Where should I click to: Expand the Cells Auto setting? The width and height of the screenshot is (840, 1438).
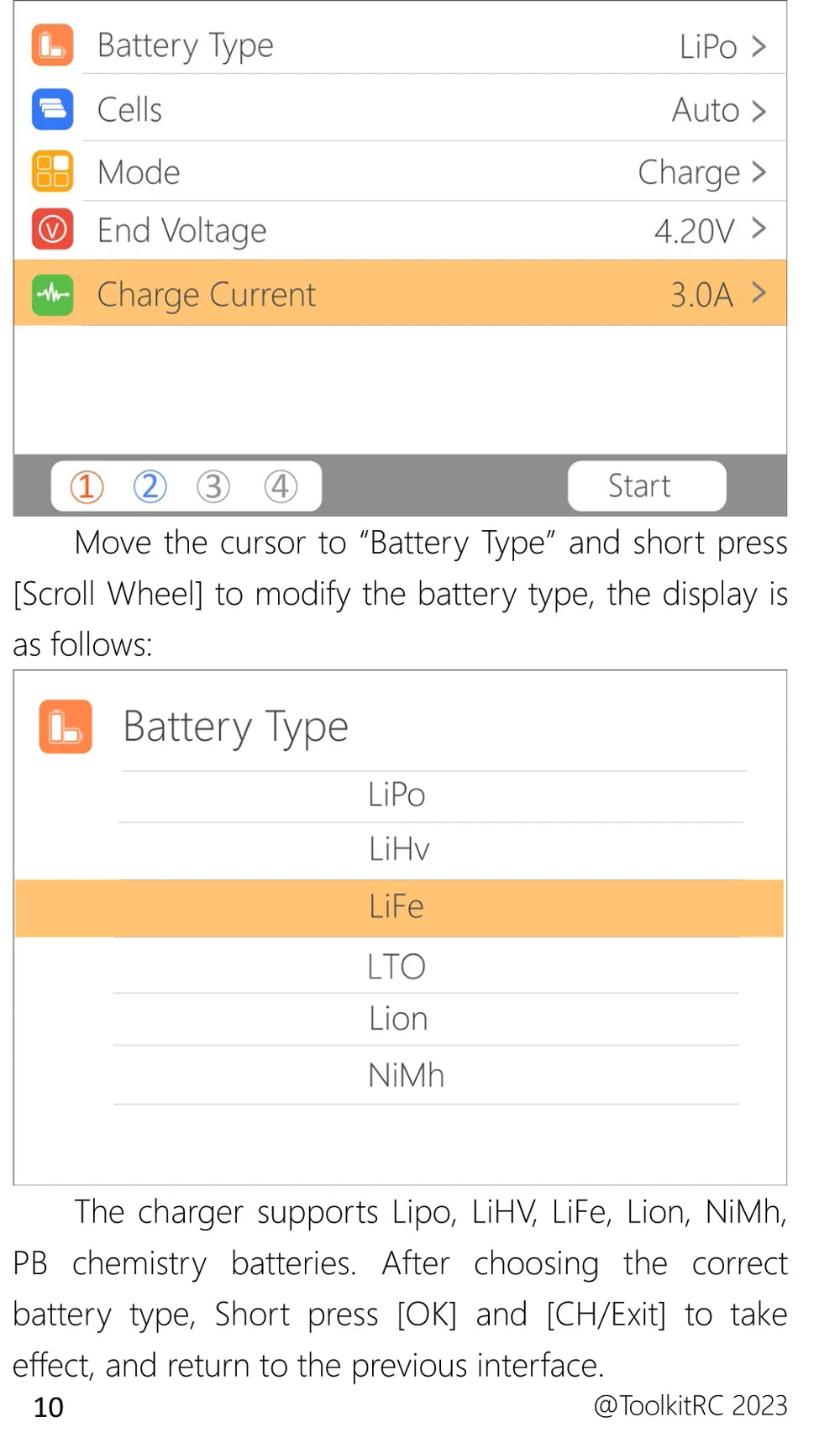(x=759, y=110)
